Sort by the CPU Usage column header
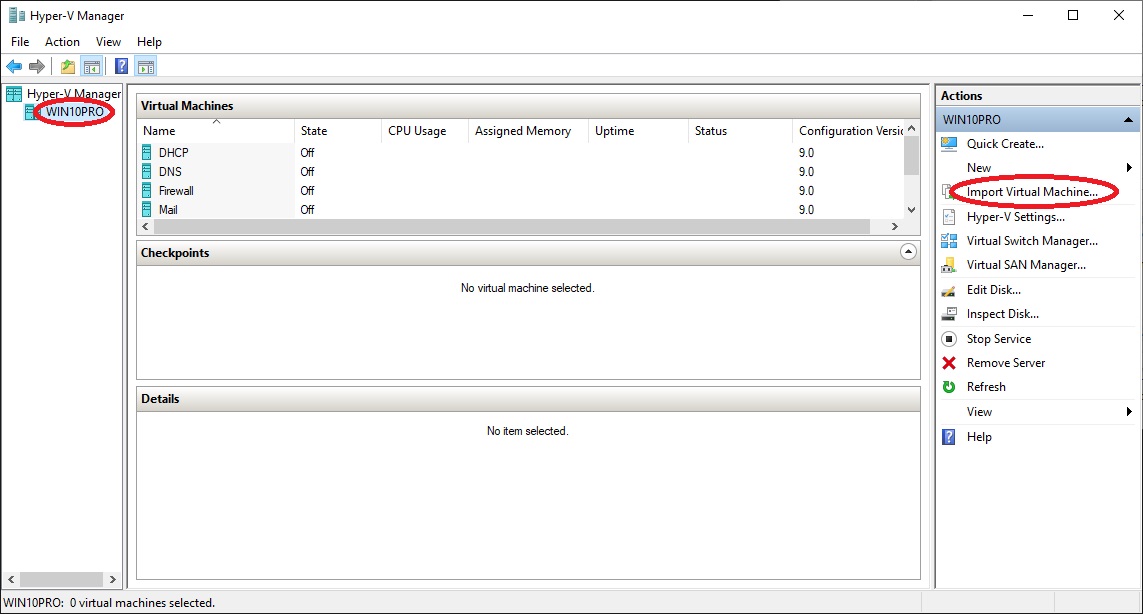This screenshot has width=1143, height=614. point(425,131)
